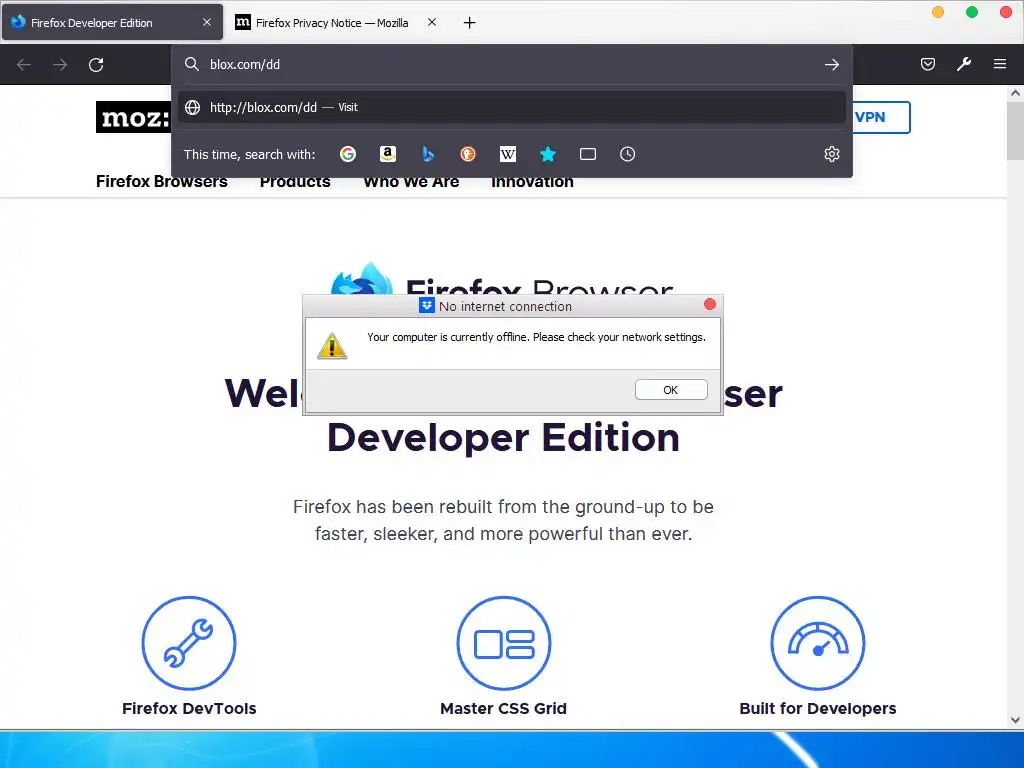Search this time with Amazon

[388, 154]
